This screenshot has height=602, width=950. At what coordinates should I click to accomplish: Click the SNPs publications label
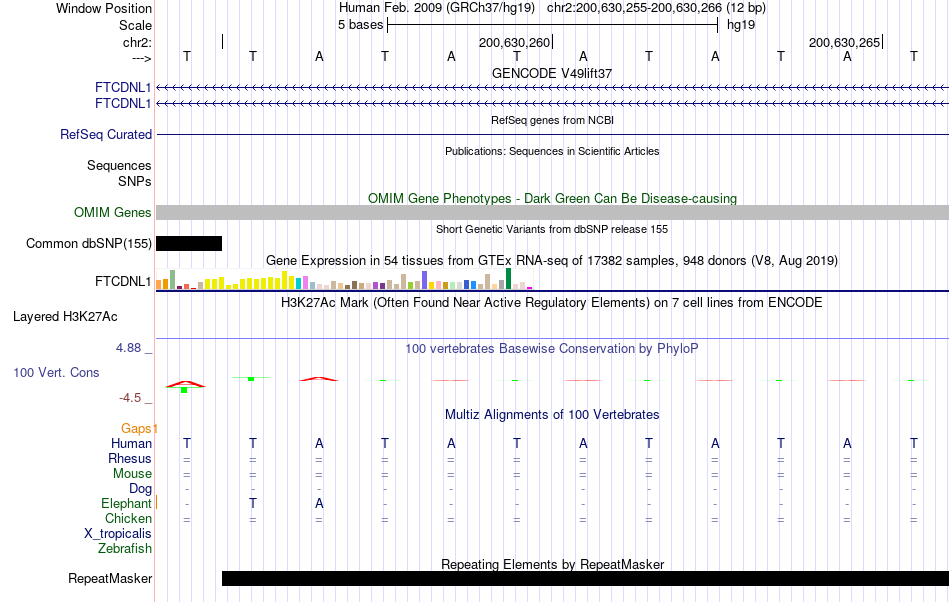pos(135,181)
